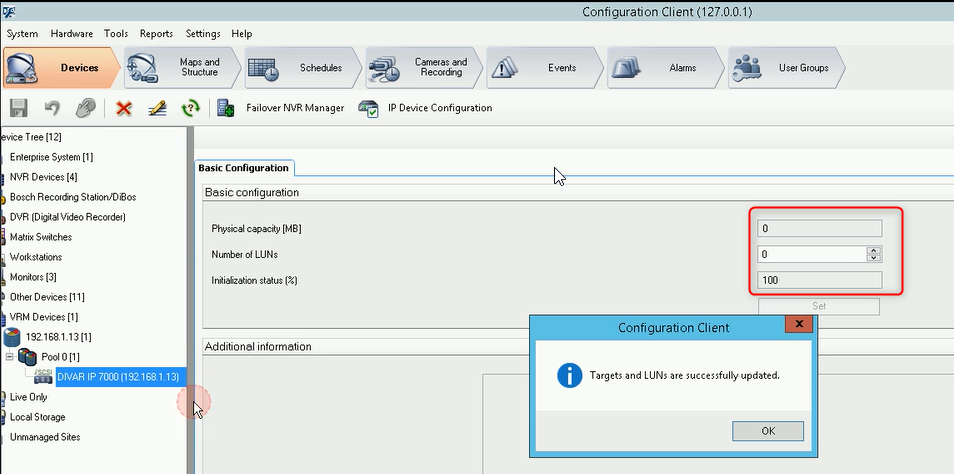The height and width of the screenshot is (474, 954).
Task: Go to the Maps and Structure section
Action: [185, 68]
